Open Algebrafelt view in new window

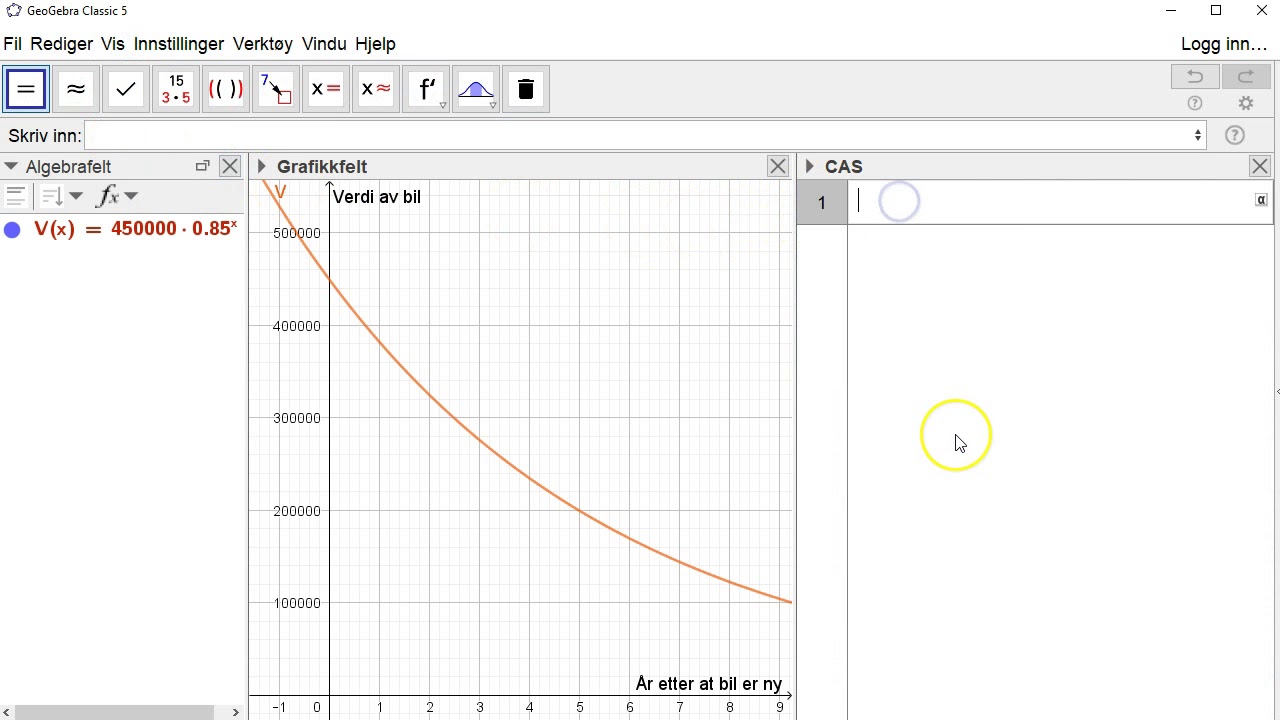click(202, 167)
